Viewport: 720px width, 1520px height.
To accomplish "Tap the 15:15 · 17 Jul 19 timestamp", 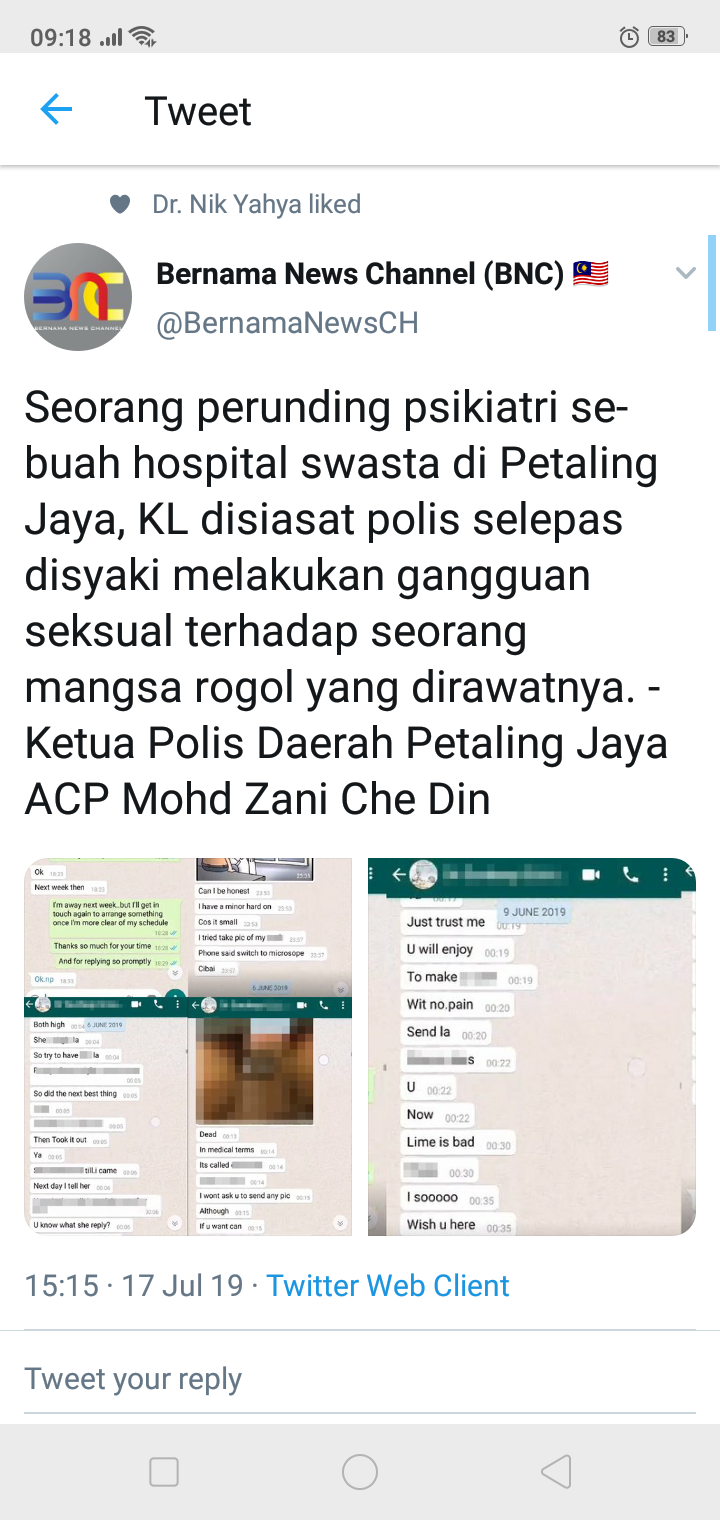I will (x=134, y=1285).
